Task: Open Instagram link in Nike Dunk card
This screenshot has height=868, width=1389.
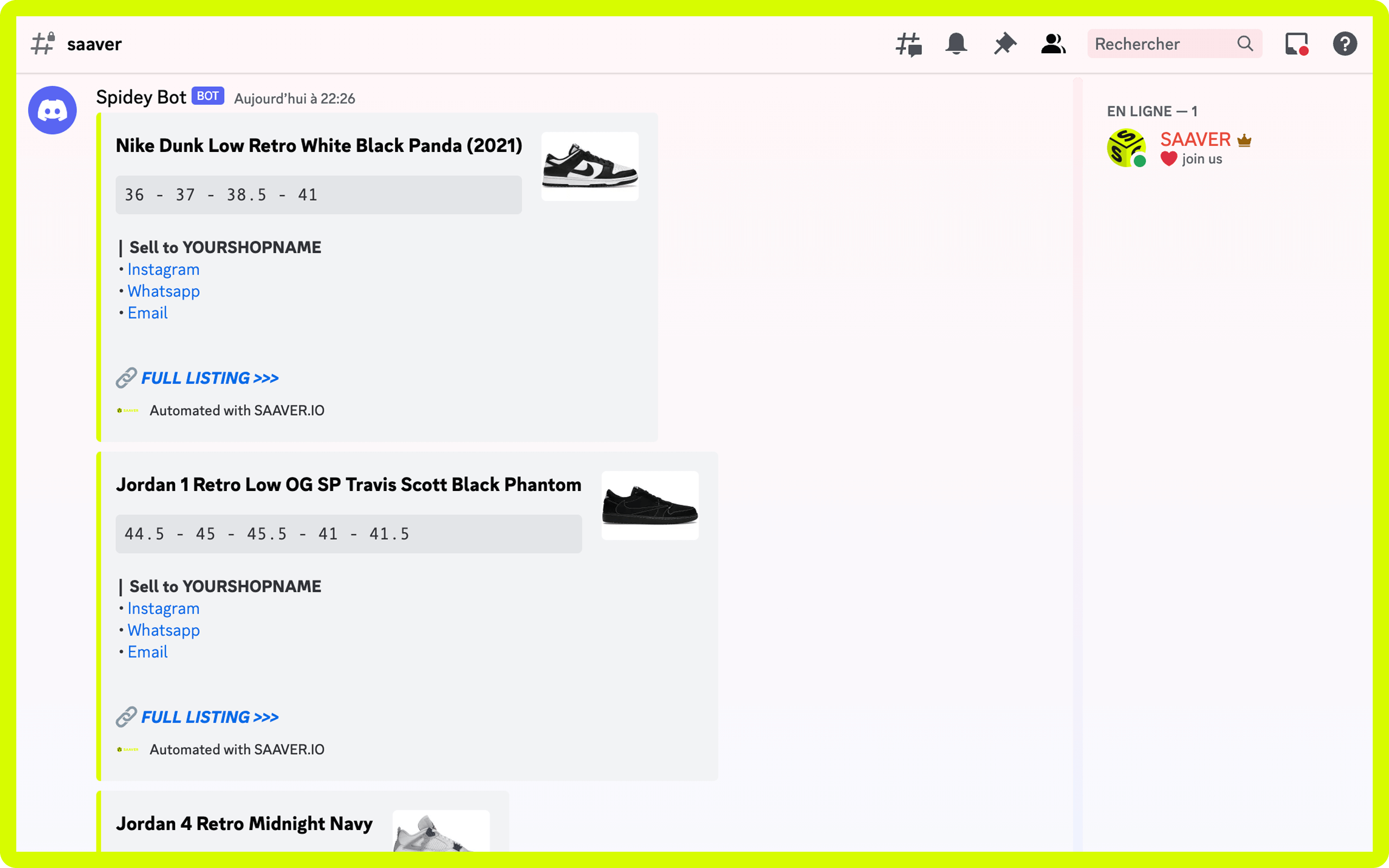Action: coord(163,269)
